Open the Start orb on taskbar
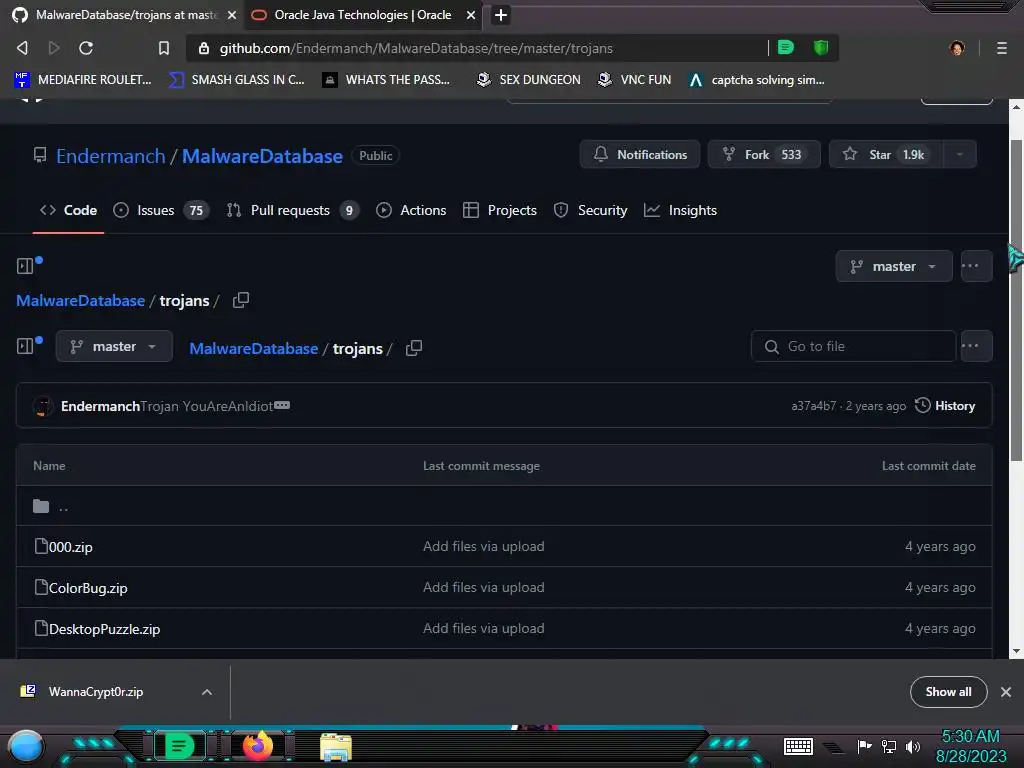This screenshot has height=768, width=1024. pyautogui.click(x=26, y=746)
